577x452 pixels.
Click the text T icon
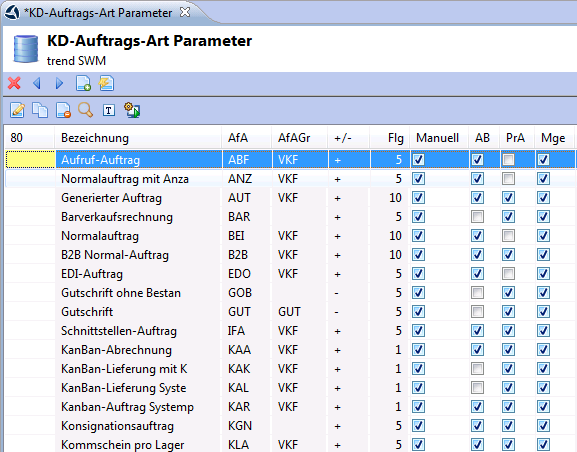coord(109,110)
